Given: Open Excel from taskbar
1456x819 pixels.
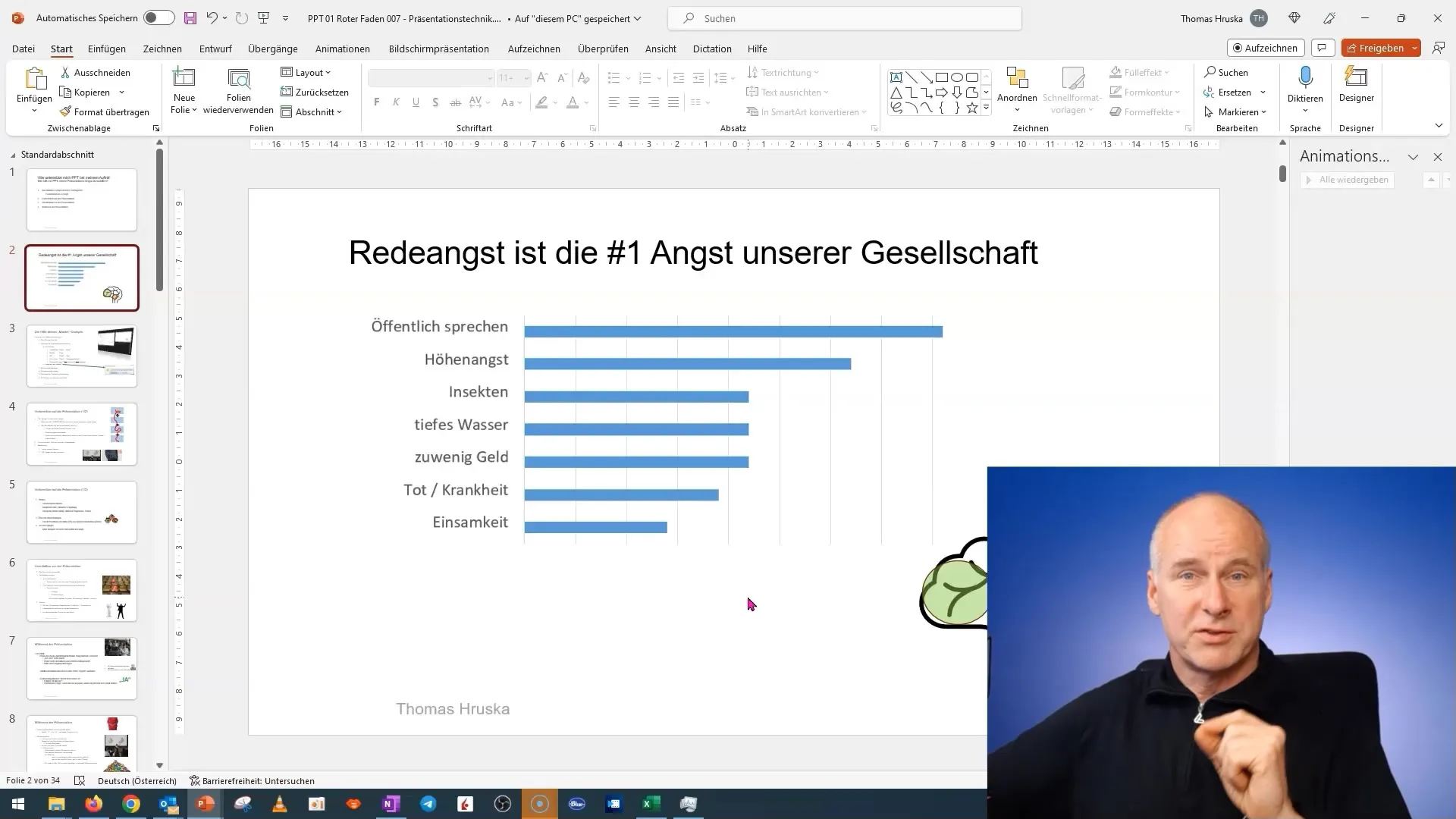Looking at the screenshot, I should click(651, 804).
